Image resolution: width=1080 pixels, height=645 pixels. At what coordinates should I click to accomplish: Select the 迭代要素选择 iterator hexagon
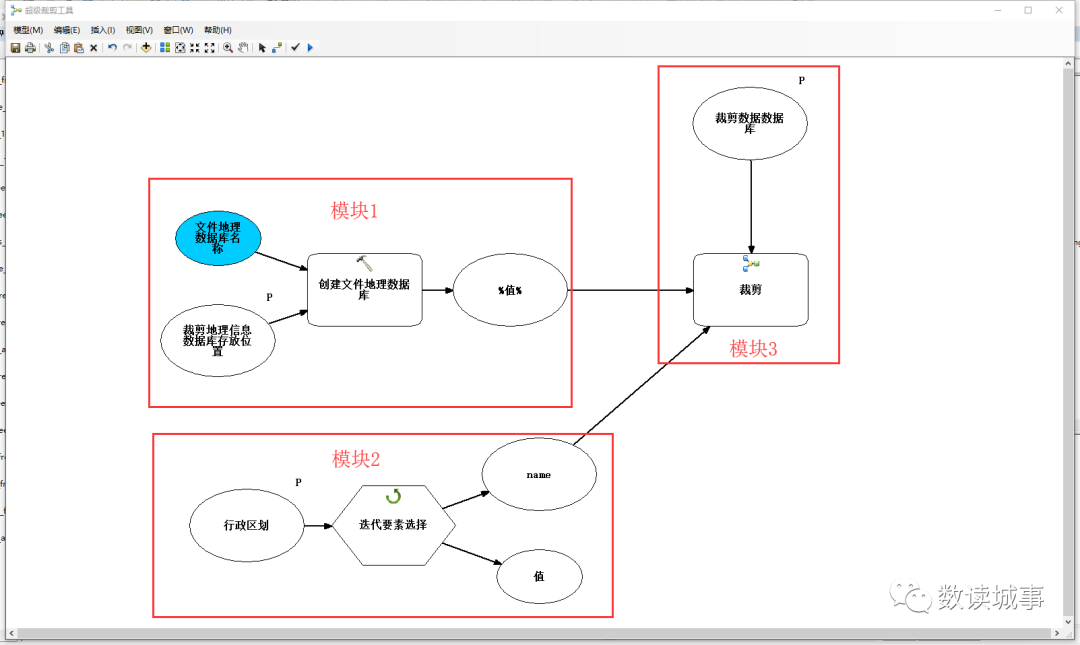(394, 525)
